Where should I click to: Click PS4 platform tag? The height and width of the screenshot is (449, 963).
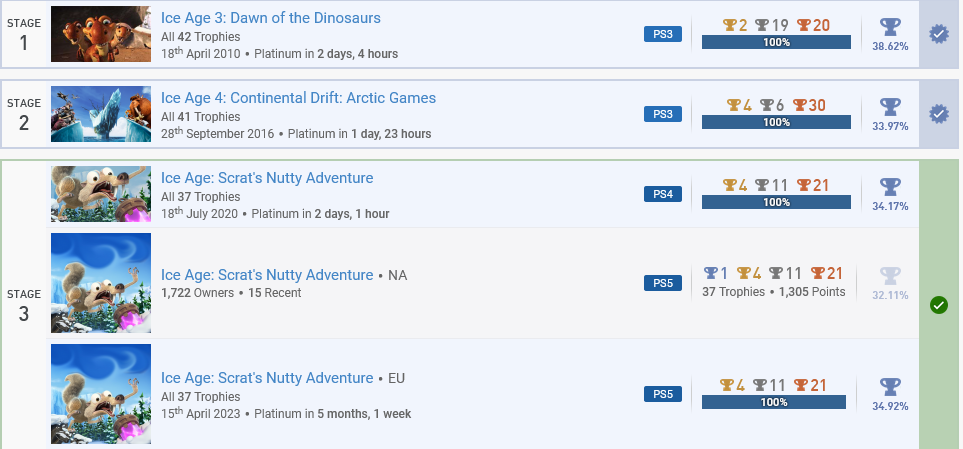[663, 194]
